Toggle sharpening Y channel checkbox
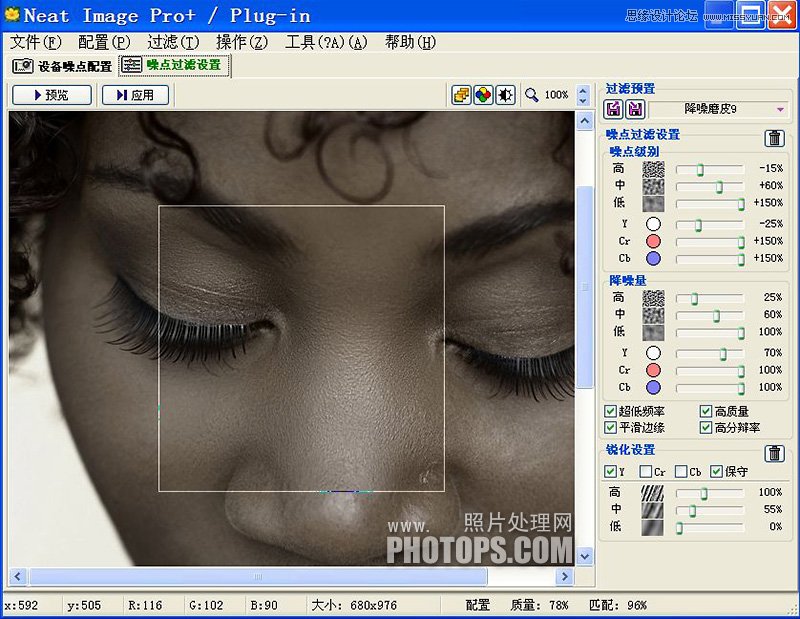This screenshot has width=800, height=619. tap(610, 472)
